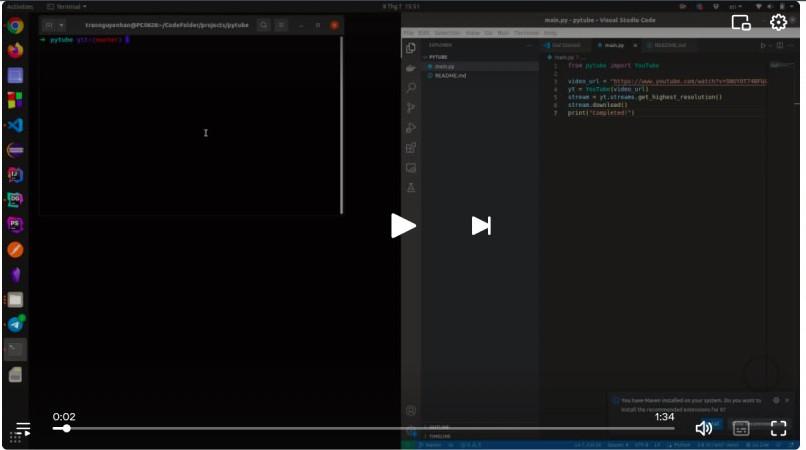Image resolution: width=806 pixels, height=450 pixels.
Task: Open the Terminal app menu in the top bar
Action: pos(66,7)
